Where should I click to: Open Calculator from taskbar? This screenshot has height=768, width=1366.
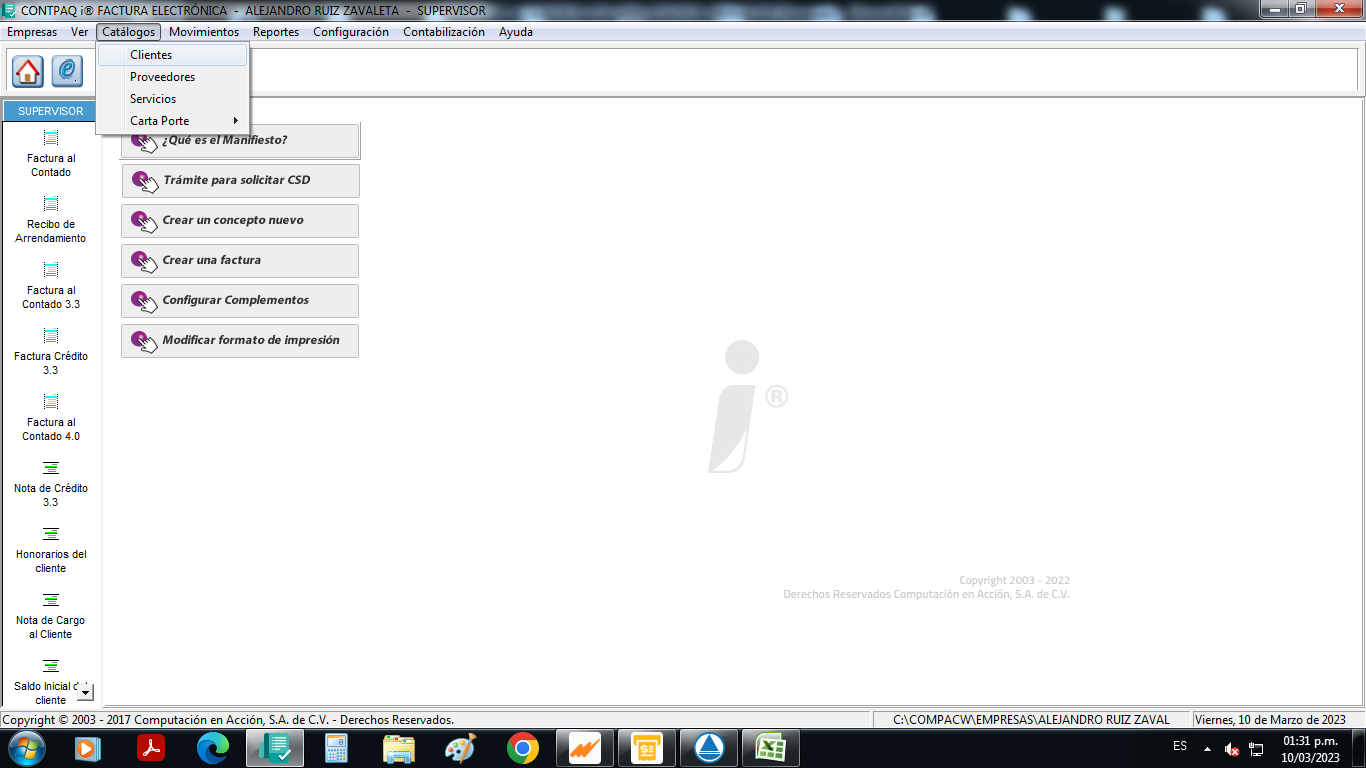pyautogui.click(x=336, y=748)
